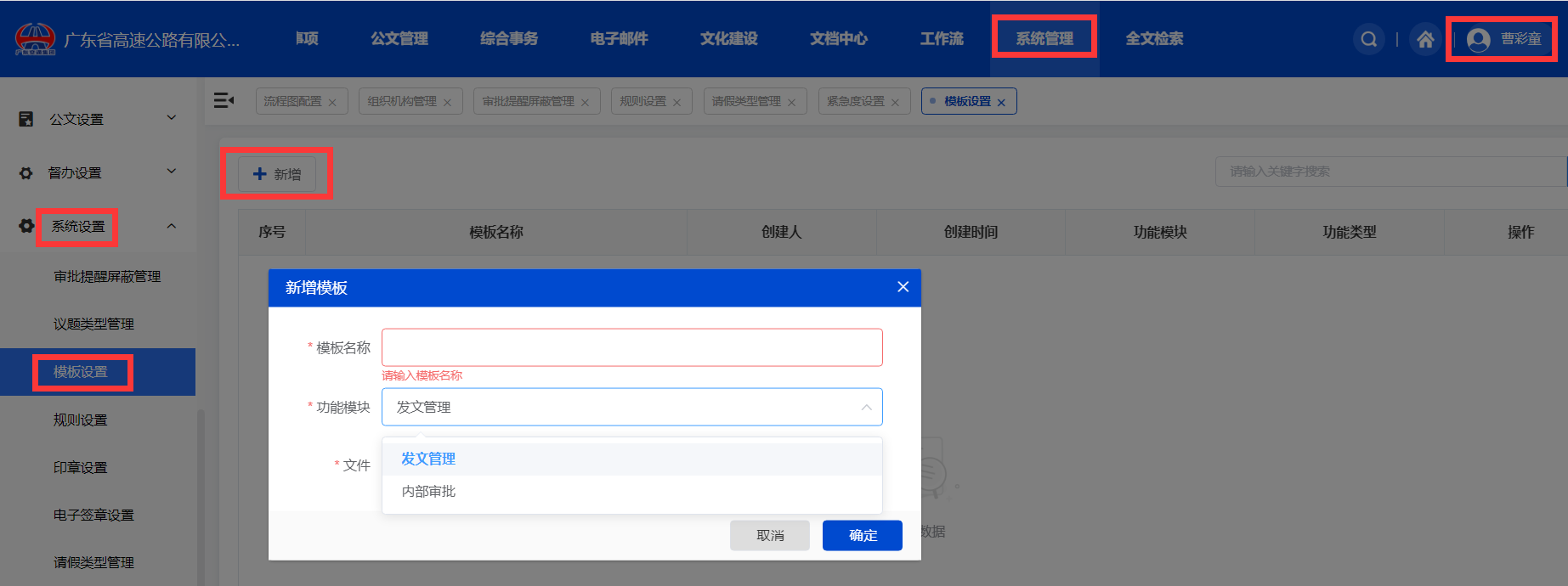
Task: Open the search magnifier icon in header
Action: [x=1368, y=39]
